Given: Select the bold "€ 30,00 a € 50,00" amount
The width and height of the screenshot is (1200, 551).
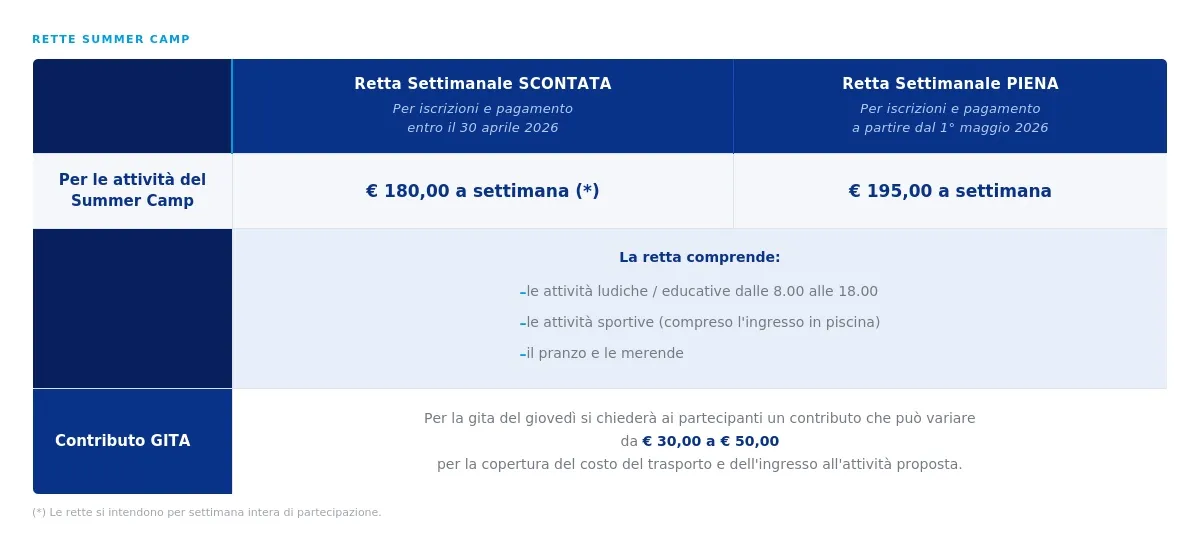Looking at the screenshot, I should coord(710,441).
